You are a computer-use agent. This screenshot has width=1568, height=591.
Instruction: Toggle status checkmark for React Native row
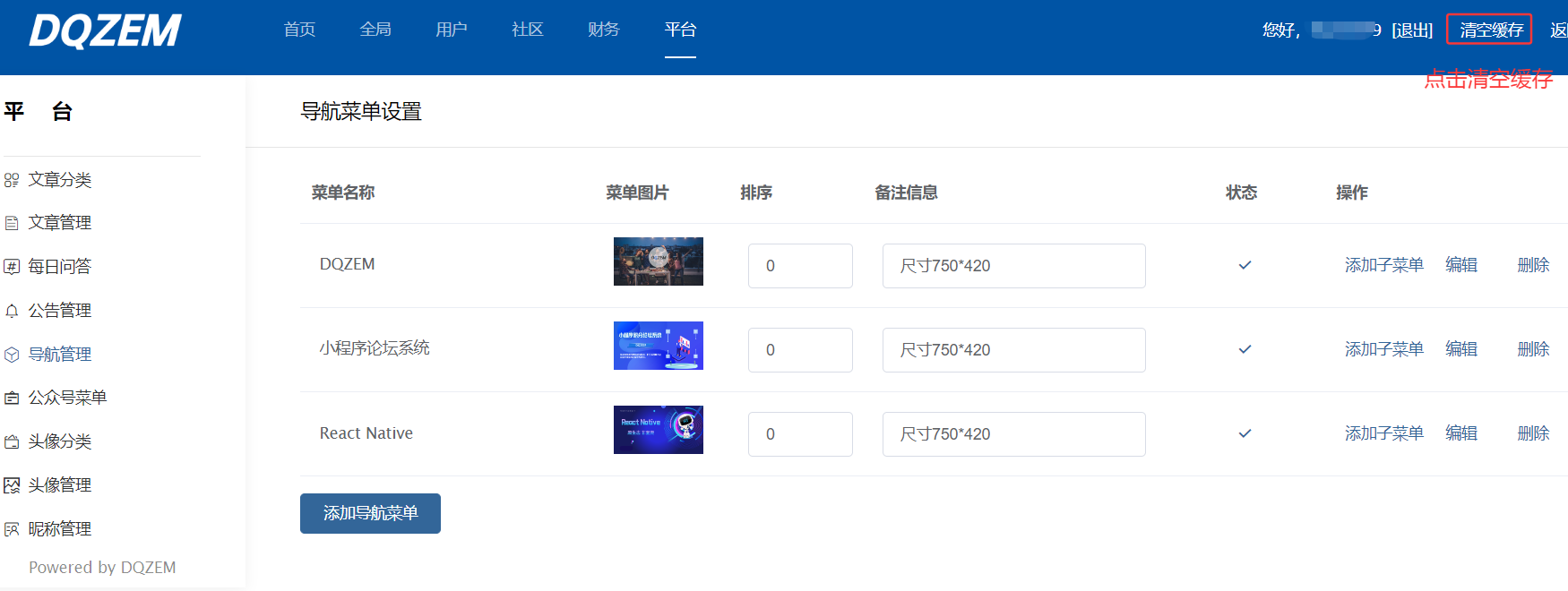click(1245, 433)
